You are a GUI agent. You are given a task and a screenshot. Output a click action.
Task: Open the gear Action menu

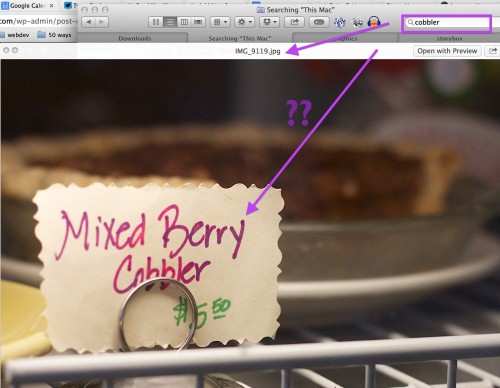245,22
